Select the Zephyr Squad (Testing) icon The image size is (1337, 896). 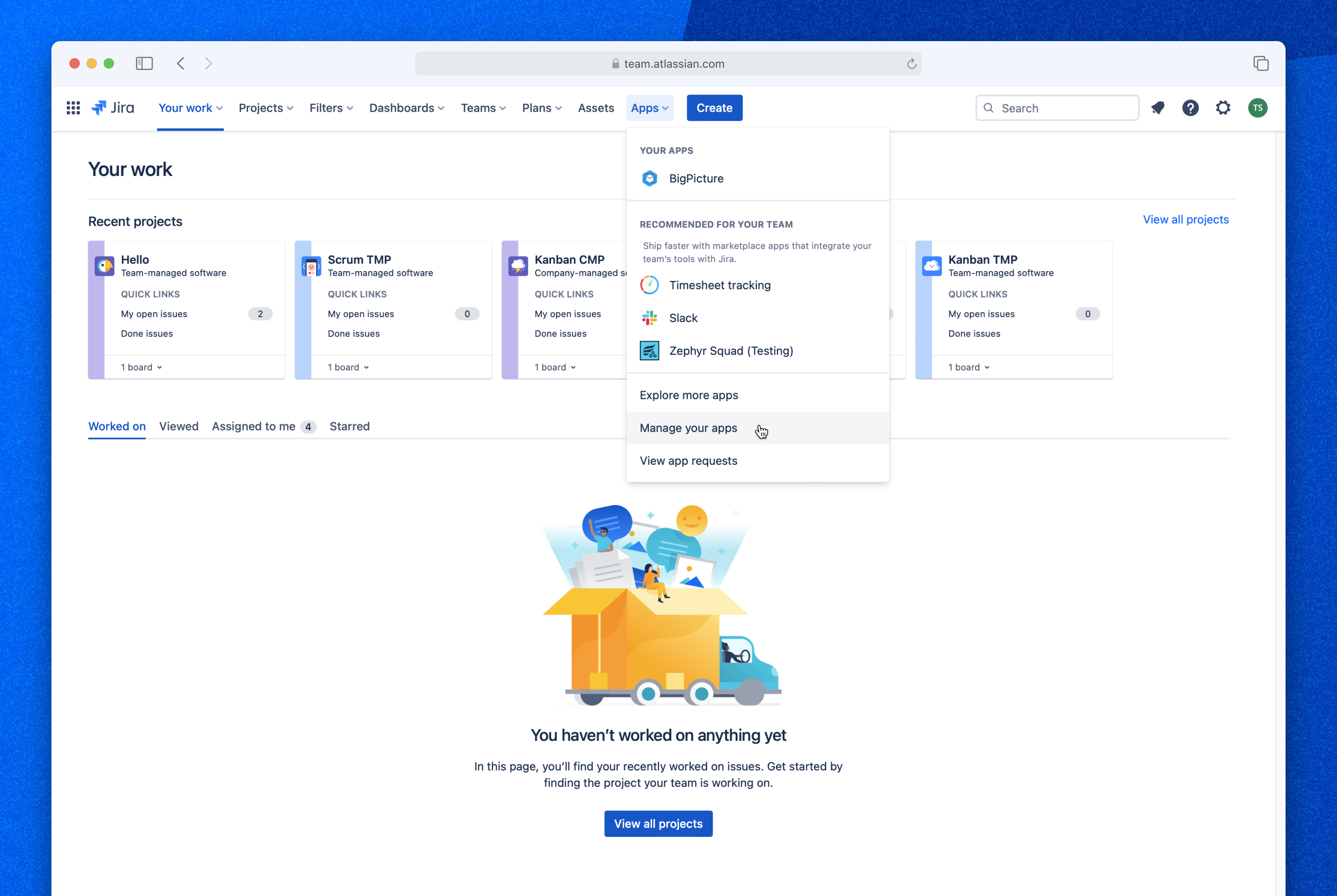(649, 350)
